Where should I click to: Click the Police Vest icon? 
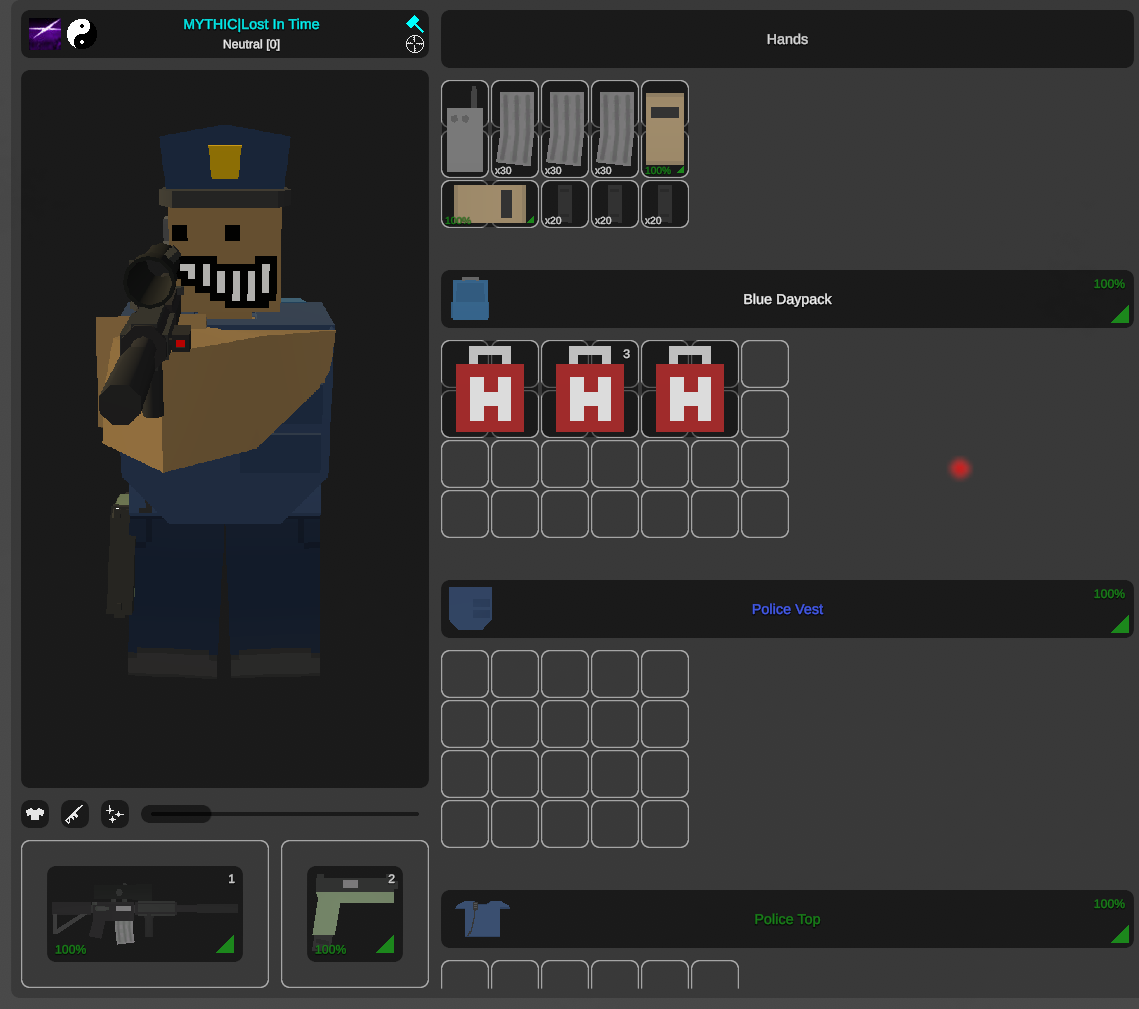coord(471,608)
